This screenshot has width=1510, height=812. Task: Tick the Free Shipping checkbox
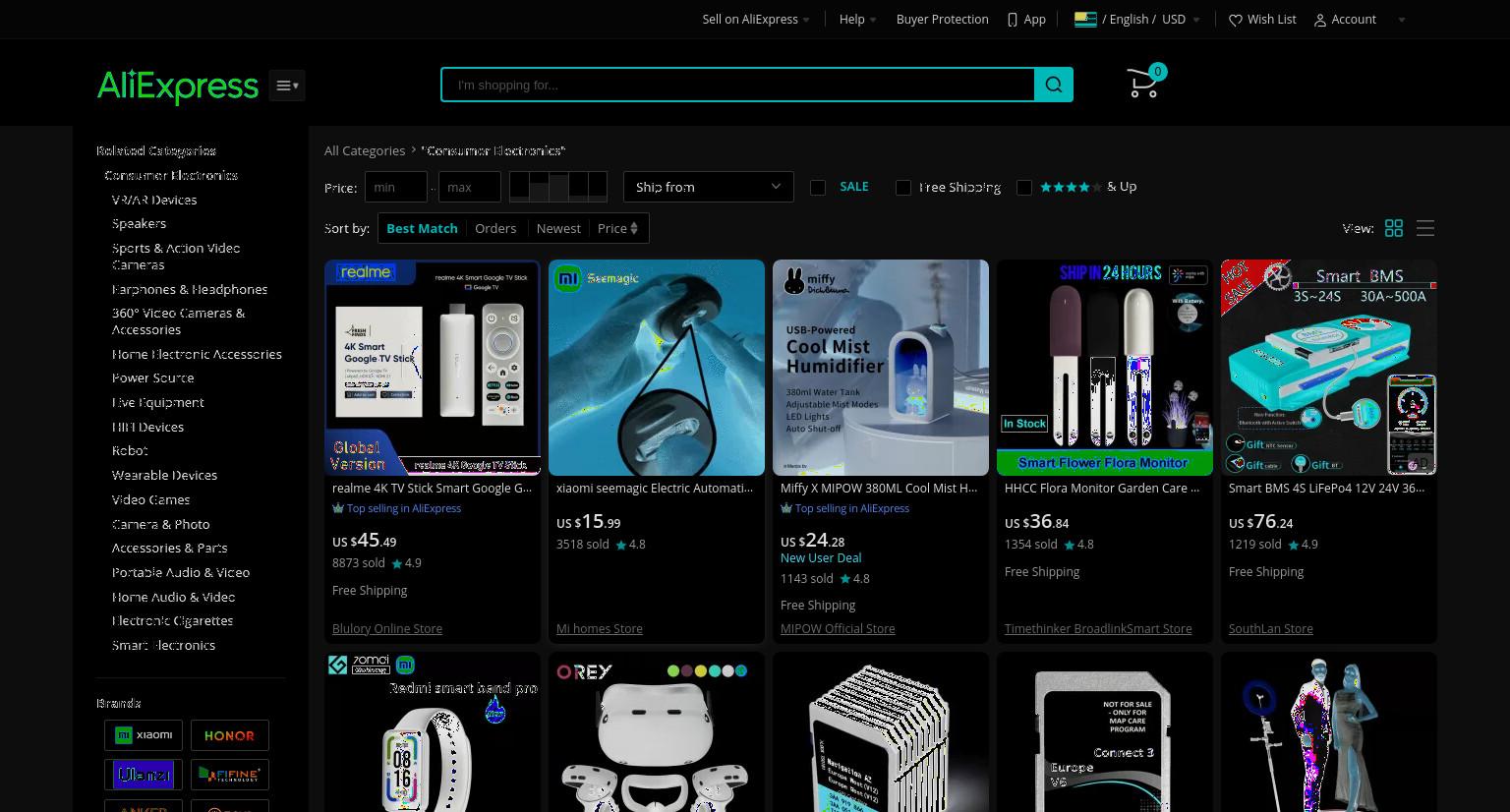[x=903, y=187]
